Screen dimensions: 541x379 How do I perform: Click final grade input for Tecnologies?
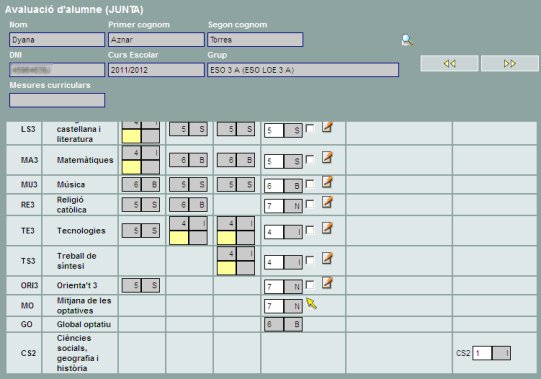[x=274, y=232]
